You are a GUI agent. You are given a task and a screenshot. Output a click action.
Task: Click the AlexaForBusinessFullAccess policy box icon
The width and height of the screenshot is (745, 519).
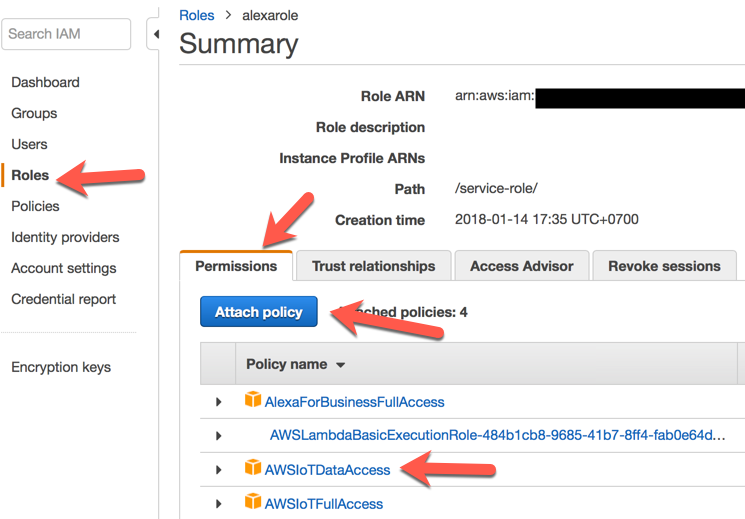click(253, 401)
